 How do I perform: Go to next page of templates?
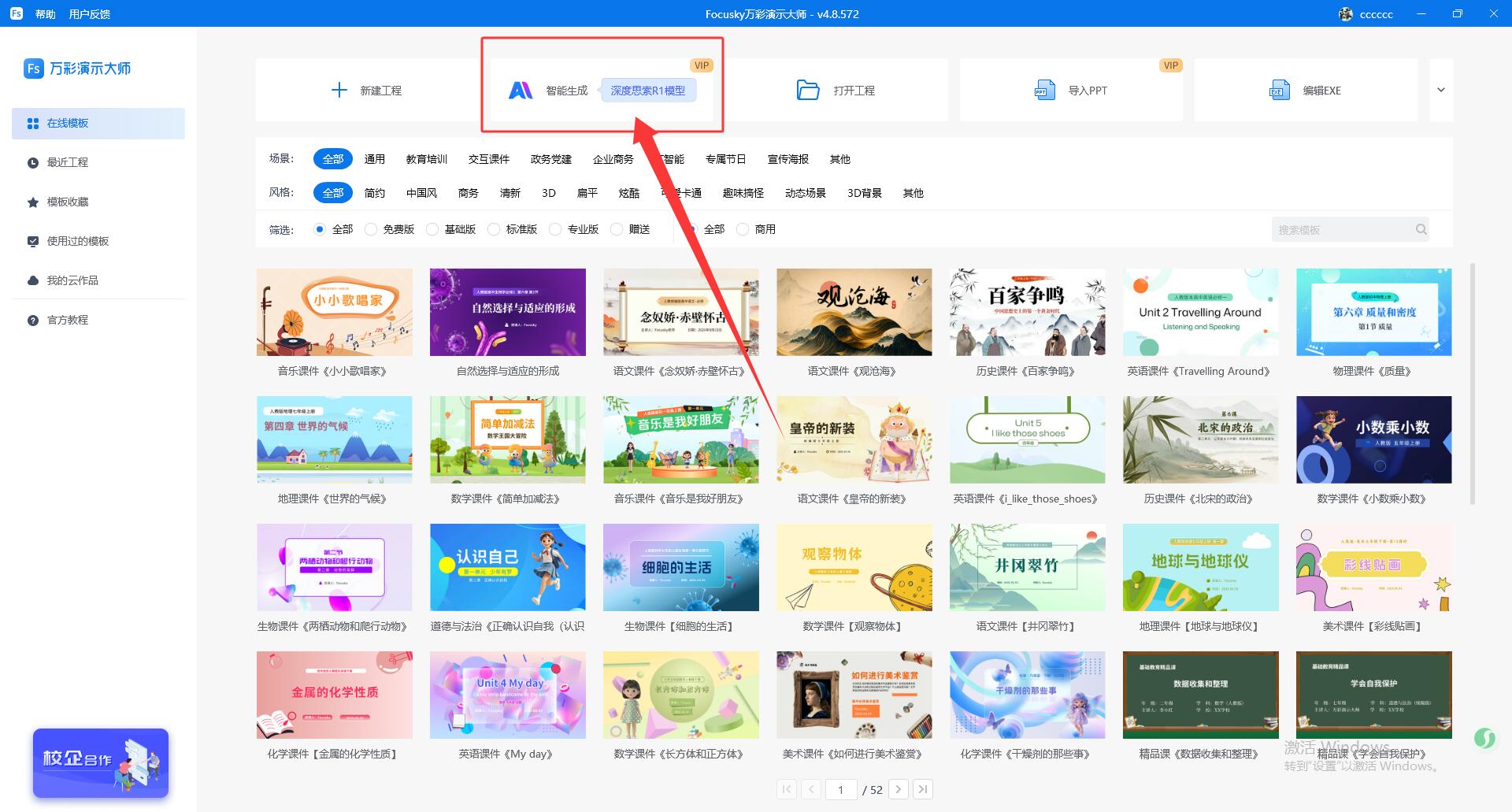(899, 789)
